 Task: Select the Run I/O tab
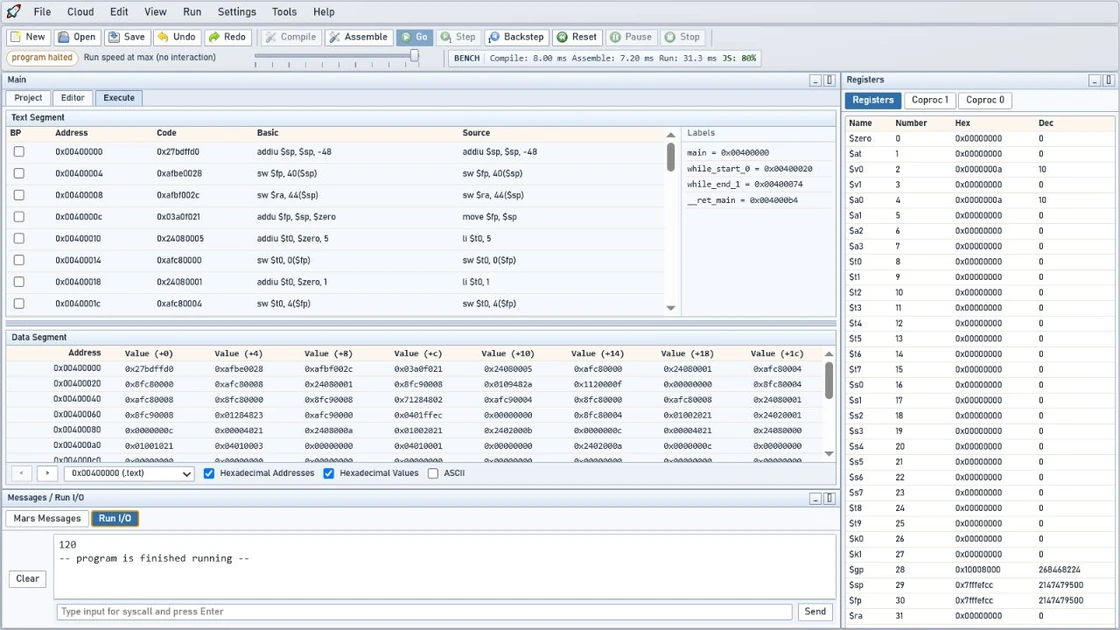[x=115, y=519]
